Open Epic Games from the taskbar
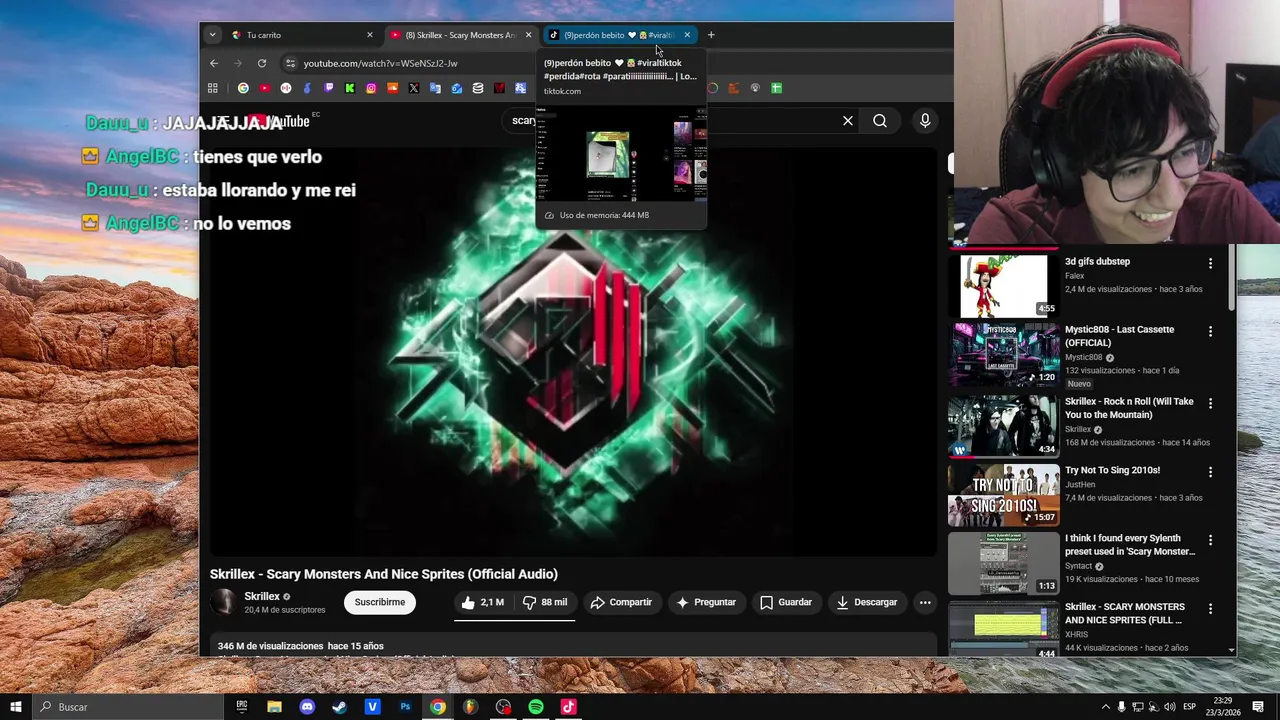The height and width of the screenshot is (720, 1280). 242,707
